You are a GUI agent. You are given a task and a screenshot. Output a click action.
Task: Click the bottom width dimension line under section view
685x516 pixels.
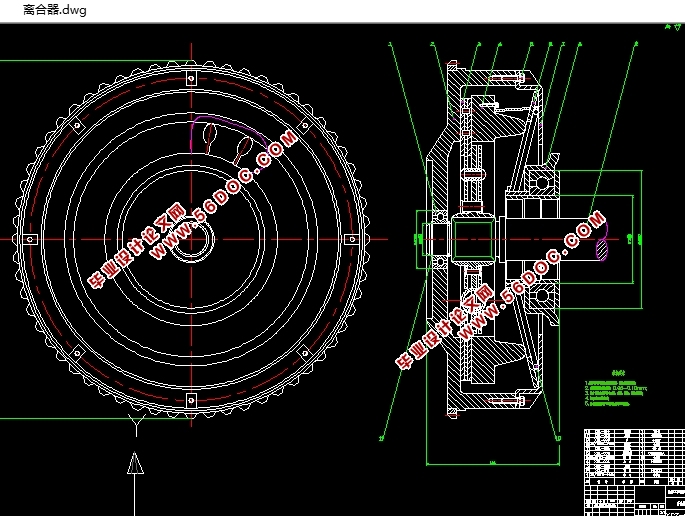pos(492,464)
